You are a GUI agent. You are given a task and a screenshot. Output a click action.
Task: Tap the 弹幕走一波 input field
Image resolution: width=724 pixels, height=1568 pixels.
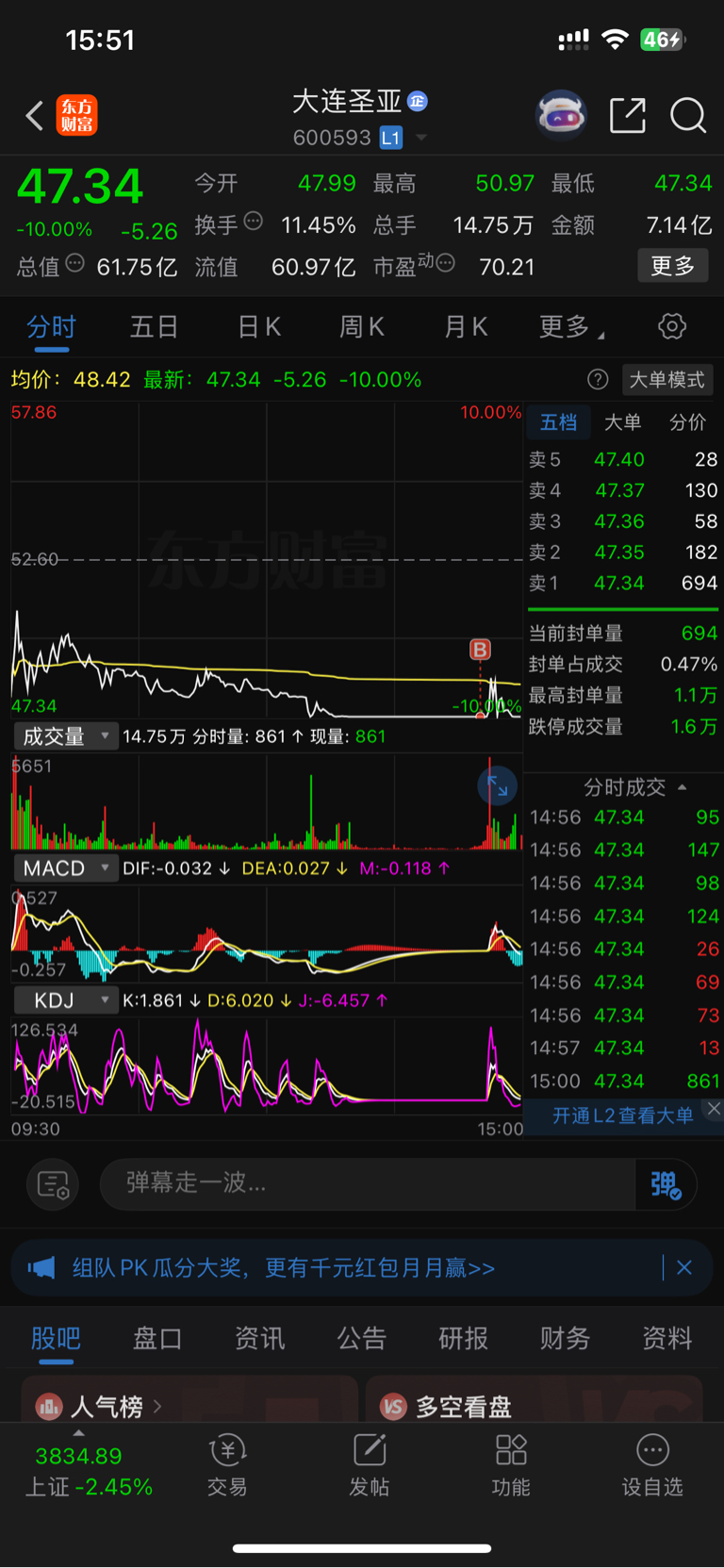point(368,1183)
